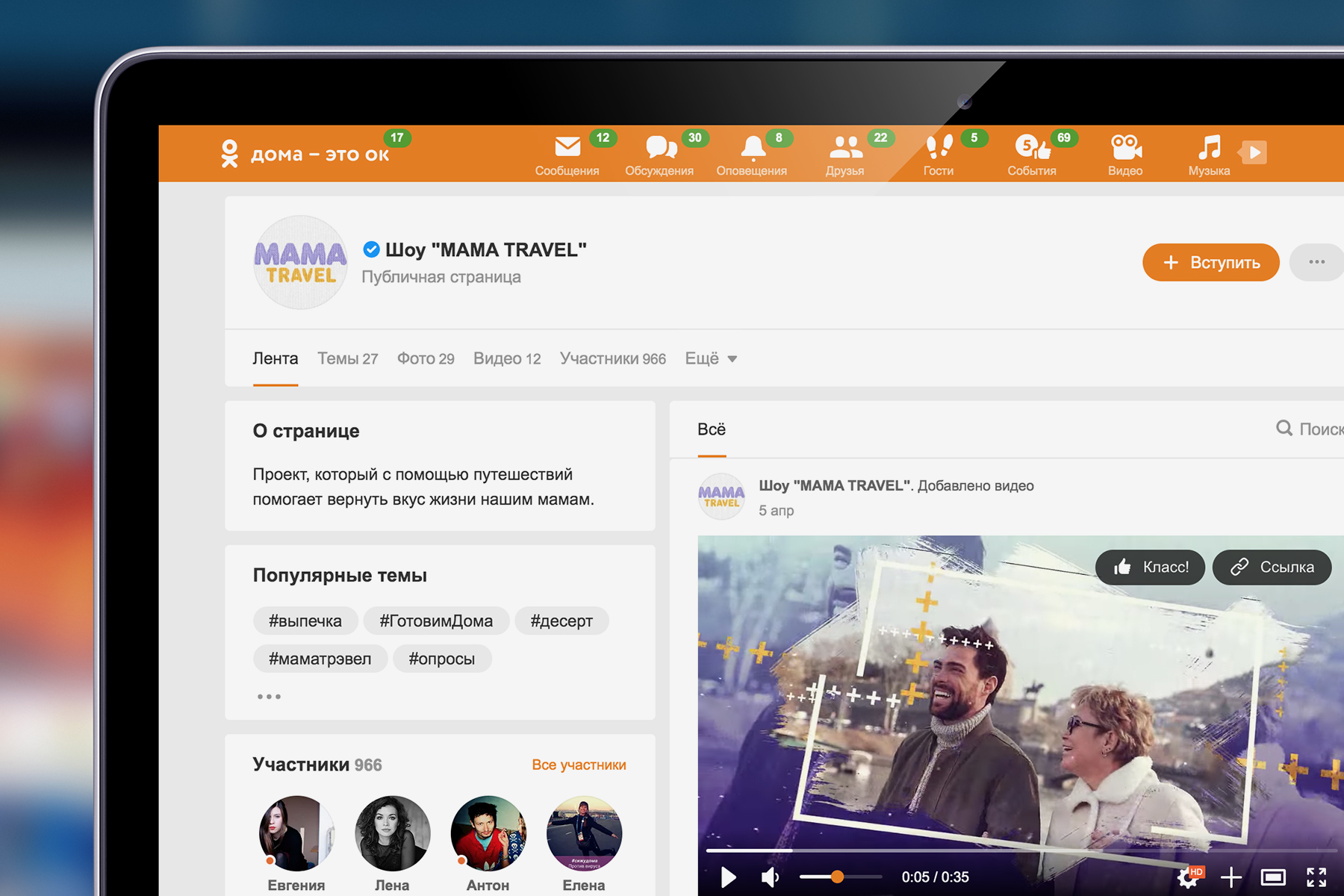Click the video volume slider

click(x=840, y=877)
